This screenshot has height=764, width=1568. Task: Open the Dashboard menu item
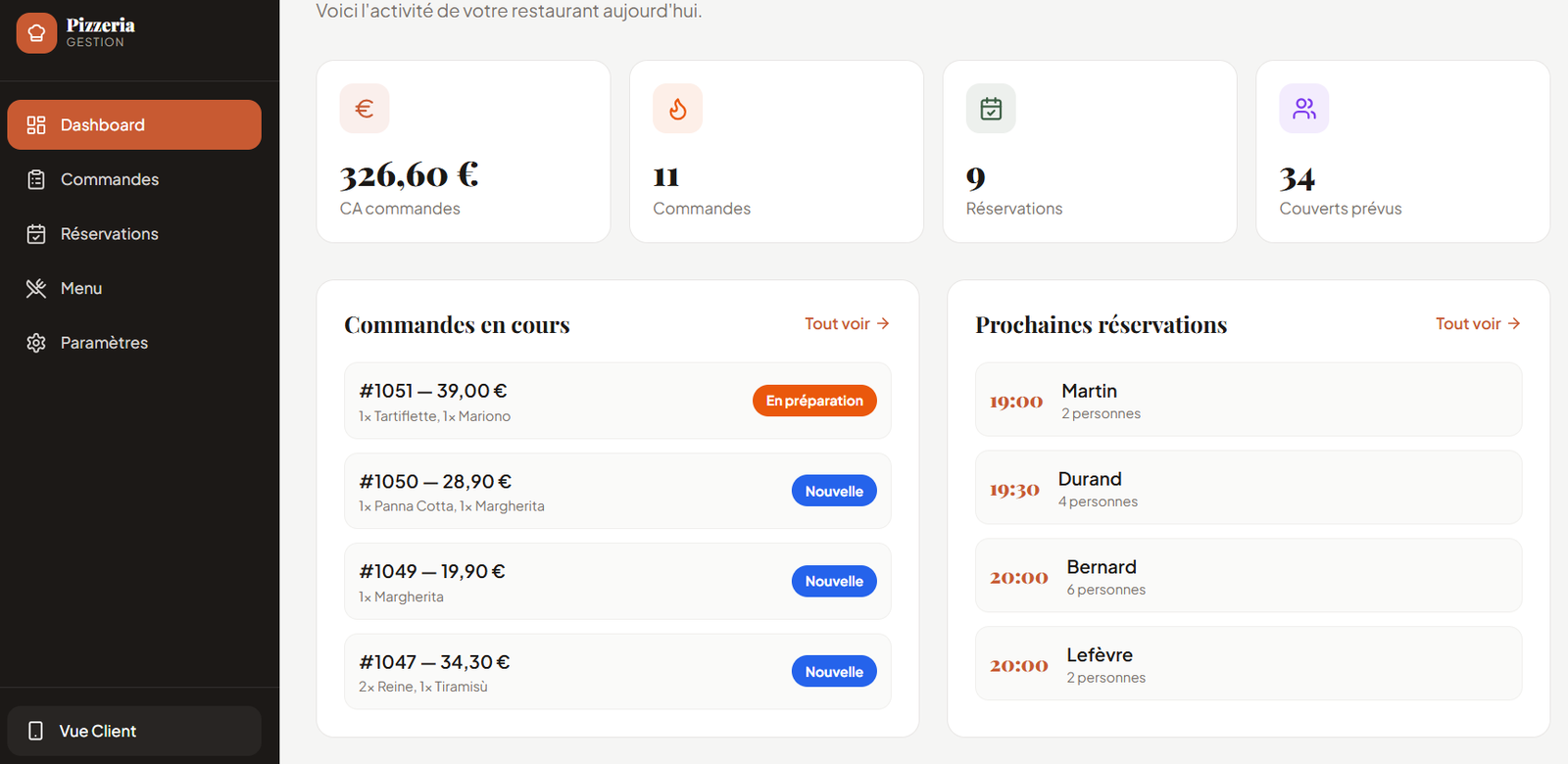tap(134, 124)
